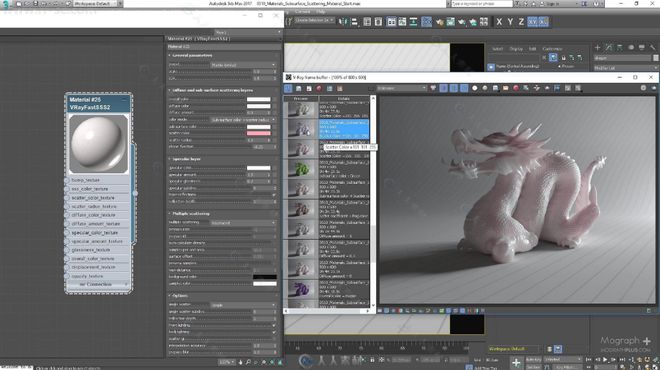Open scene explorer Edit menu
This screenshot has width=660, height=370.
(532, 49)
